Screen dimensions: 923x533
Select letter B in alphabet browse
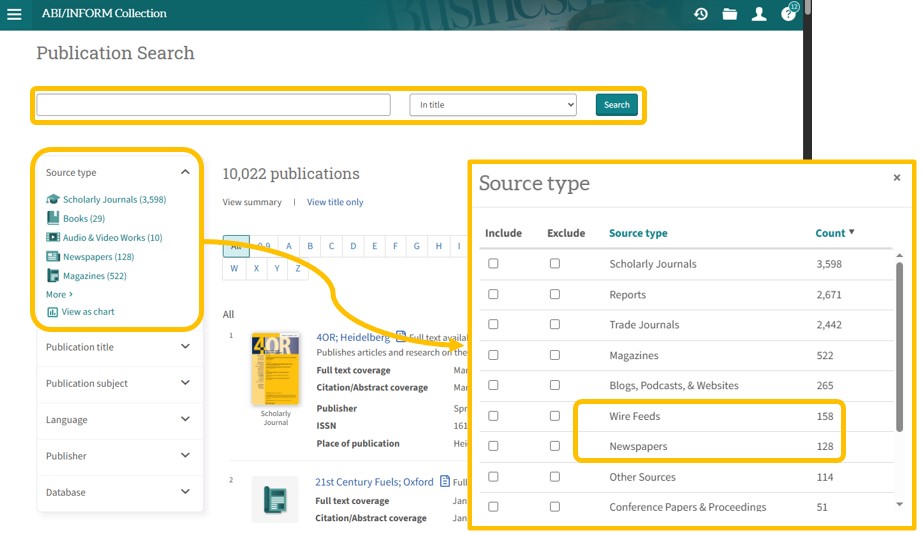(x=311, y=246)
